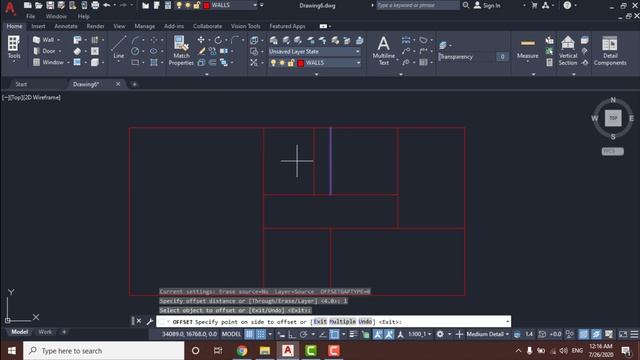Click the Save icon in quick access toolbar
Image resolution: width=640 pixels, height=360 pixels.
coord(50,5)
